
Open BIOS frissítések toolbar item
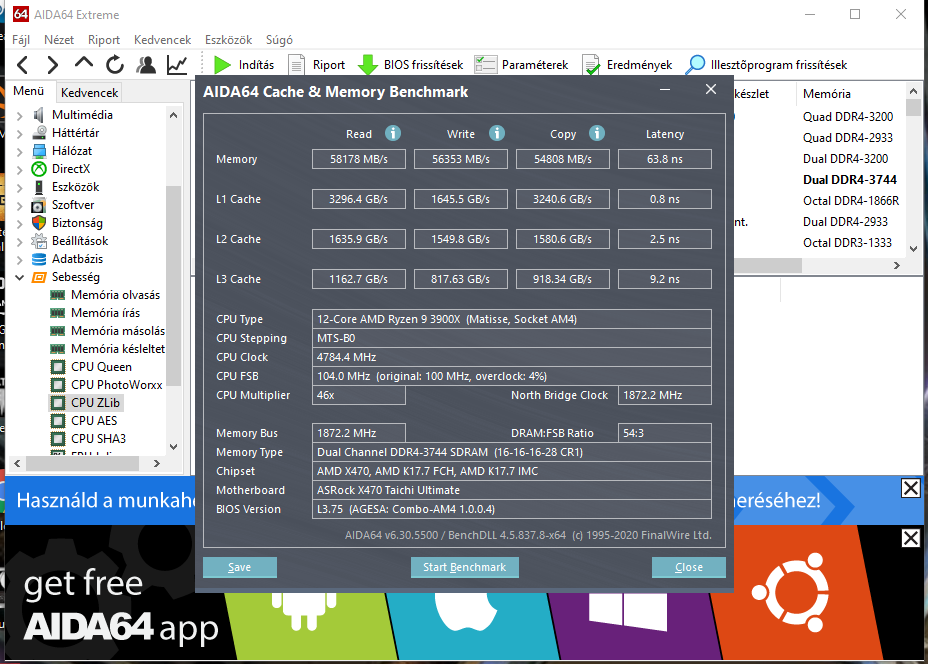pos(411,65)
